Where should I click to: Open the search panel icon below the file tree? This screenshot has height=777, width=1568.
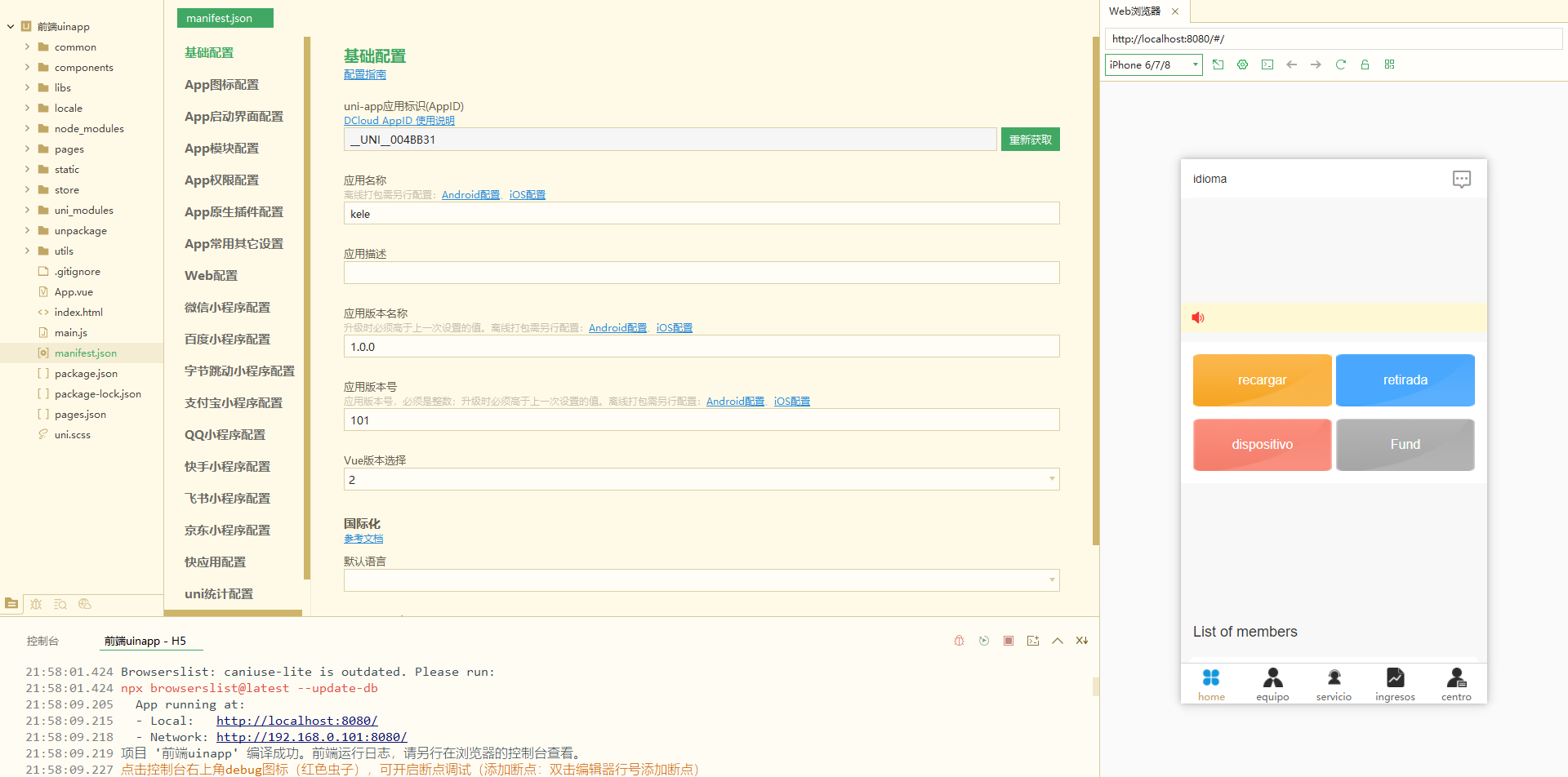tap(60, 604)
